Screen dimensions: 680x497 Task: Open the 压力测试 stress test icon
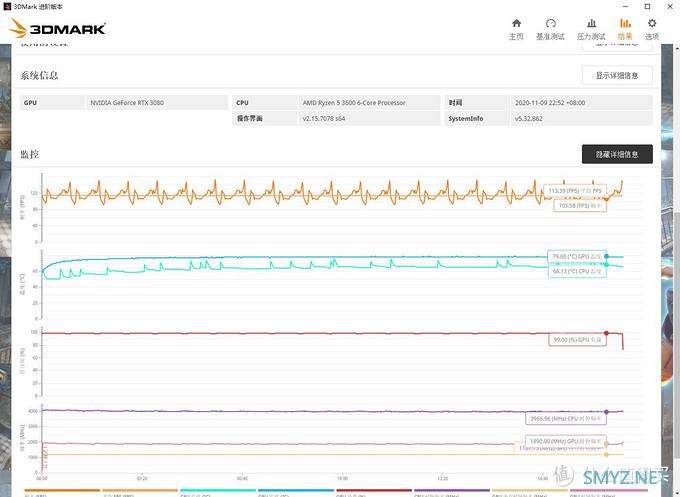(x=591, y=23)
